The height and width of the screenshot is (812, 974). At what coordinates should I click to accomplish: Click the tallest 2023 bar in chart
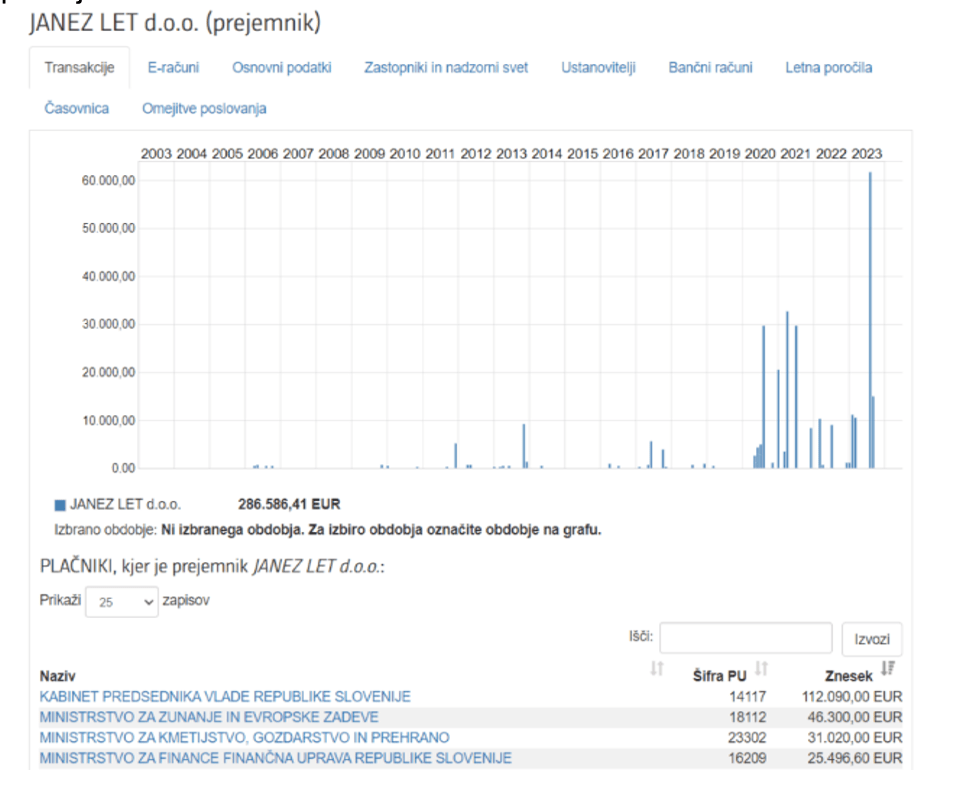click(870, 320)
